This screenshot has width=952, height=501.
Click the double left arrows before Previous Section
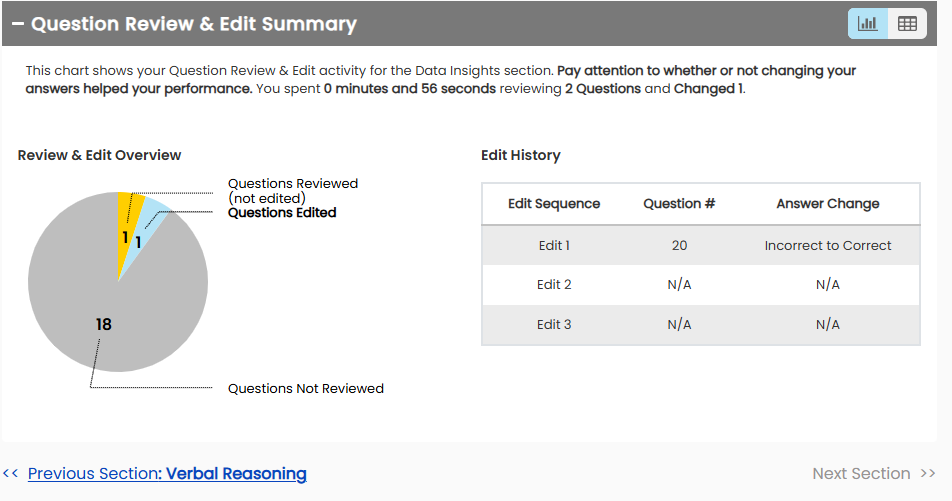pos(11,474)
